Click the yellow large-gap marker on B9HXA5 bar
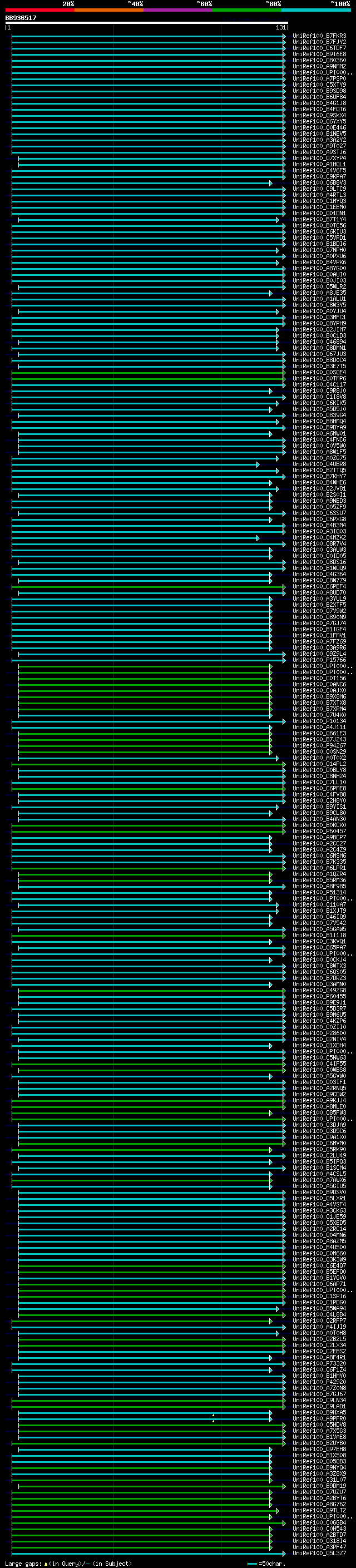This screenshot has width=356, height=1568. click(213, 1415)
